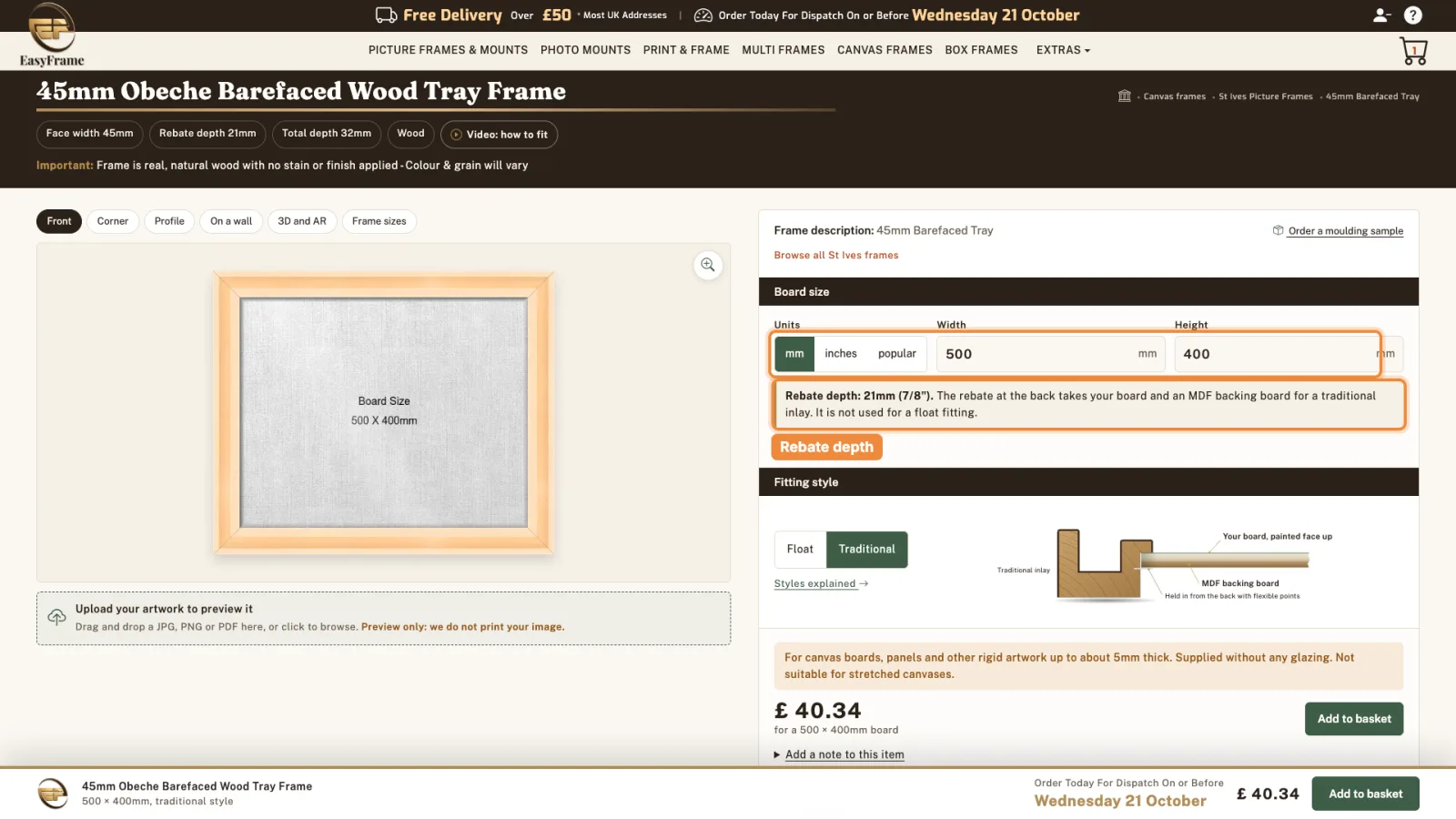
Task: Click Add to basket in sticky bar
Action: click(1365, 794)
